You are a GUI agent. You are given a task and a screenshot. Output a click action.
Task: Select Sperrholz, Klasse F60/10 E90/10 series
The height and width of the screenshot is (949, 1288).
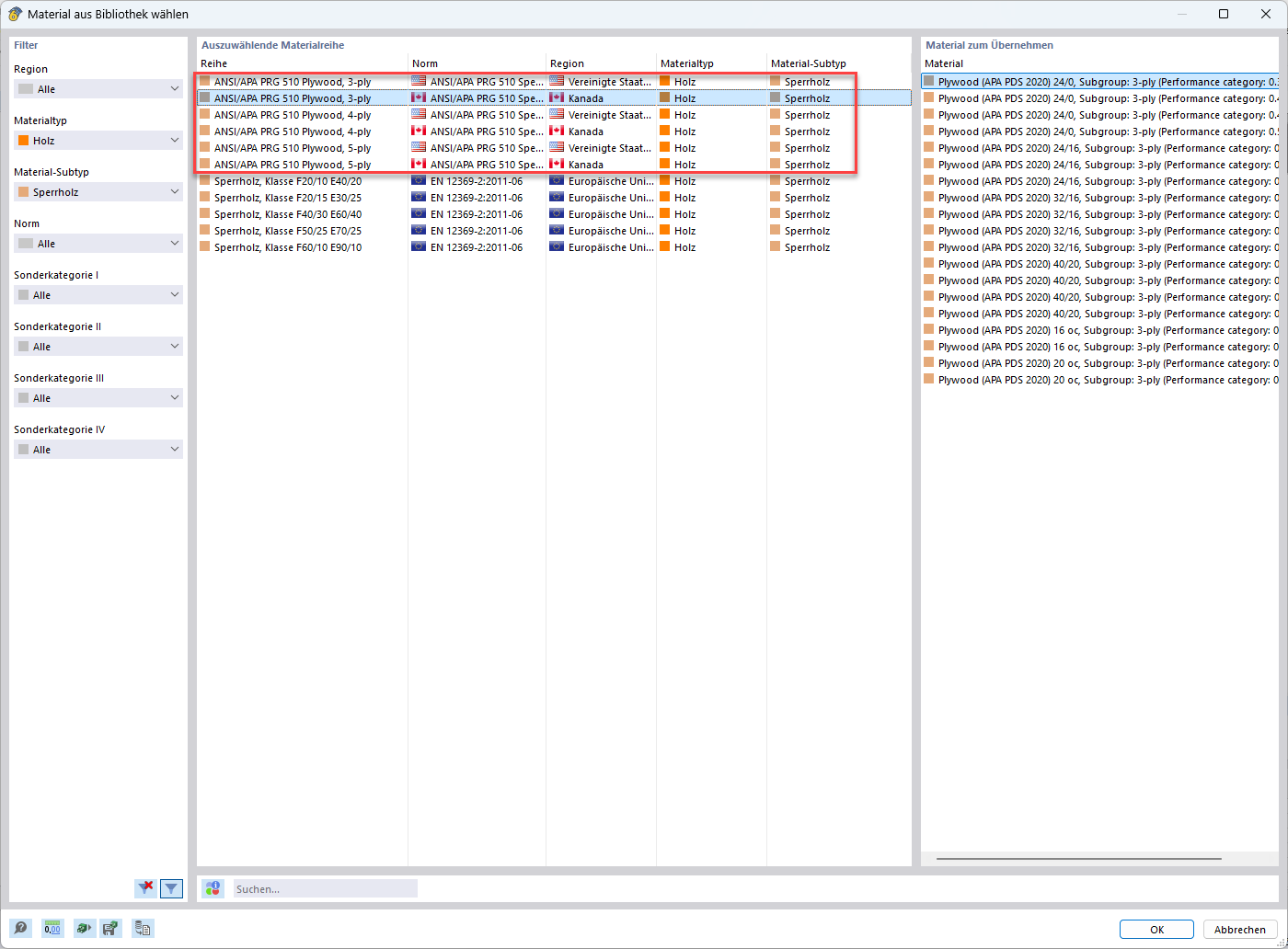click(554, 247)
